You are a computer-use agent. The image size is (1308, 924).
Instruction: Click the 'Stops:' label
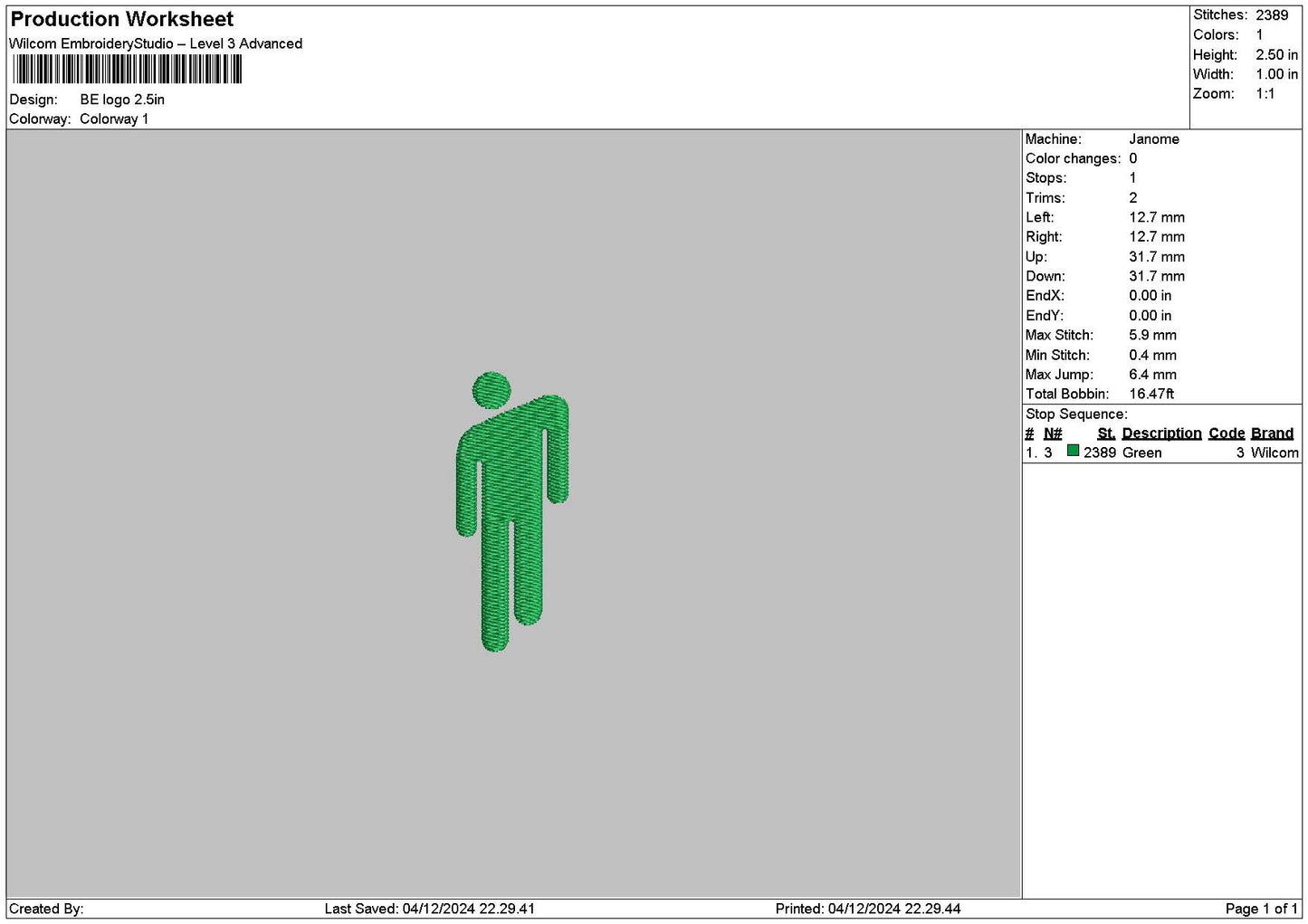[x=1045, y=178]
